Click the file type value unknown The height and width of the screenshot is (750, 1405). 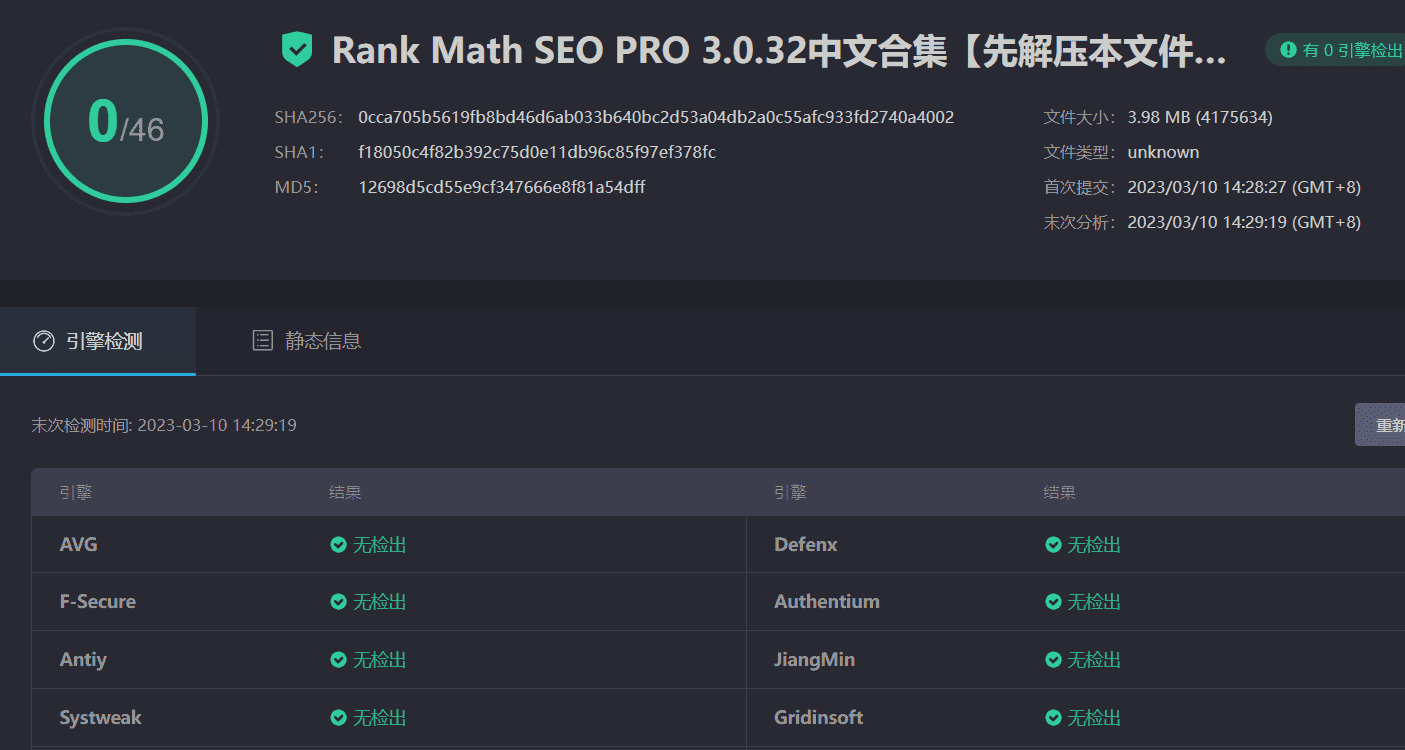click(1163, 152)
